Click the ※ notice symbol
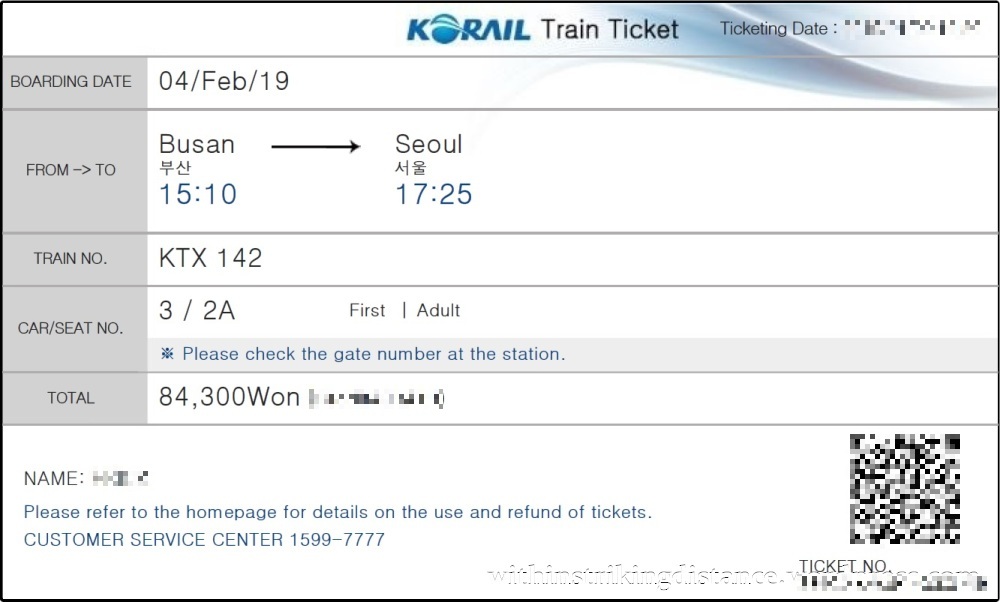 167,354
